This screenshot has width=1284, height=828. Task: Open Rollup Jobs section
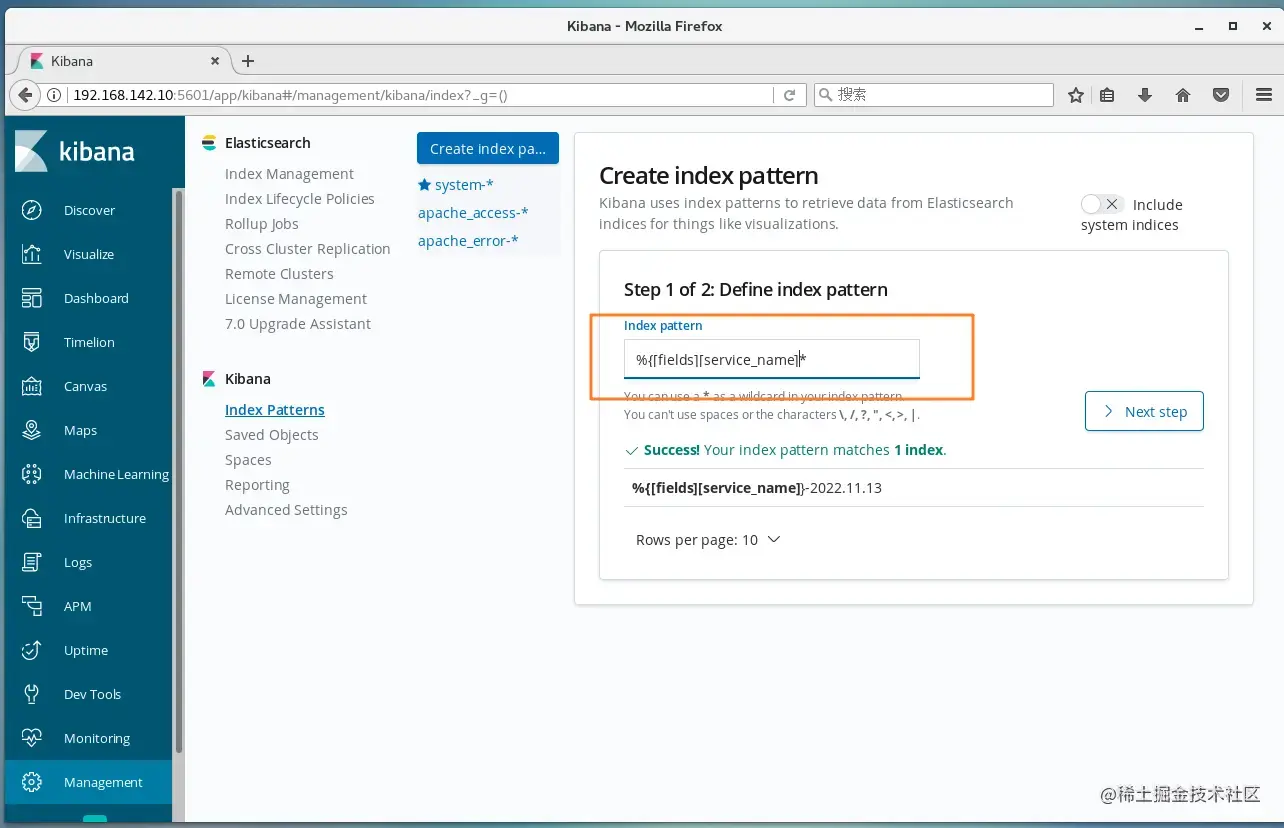(262, 224)
